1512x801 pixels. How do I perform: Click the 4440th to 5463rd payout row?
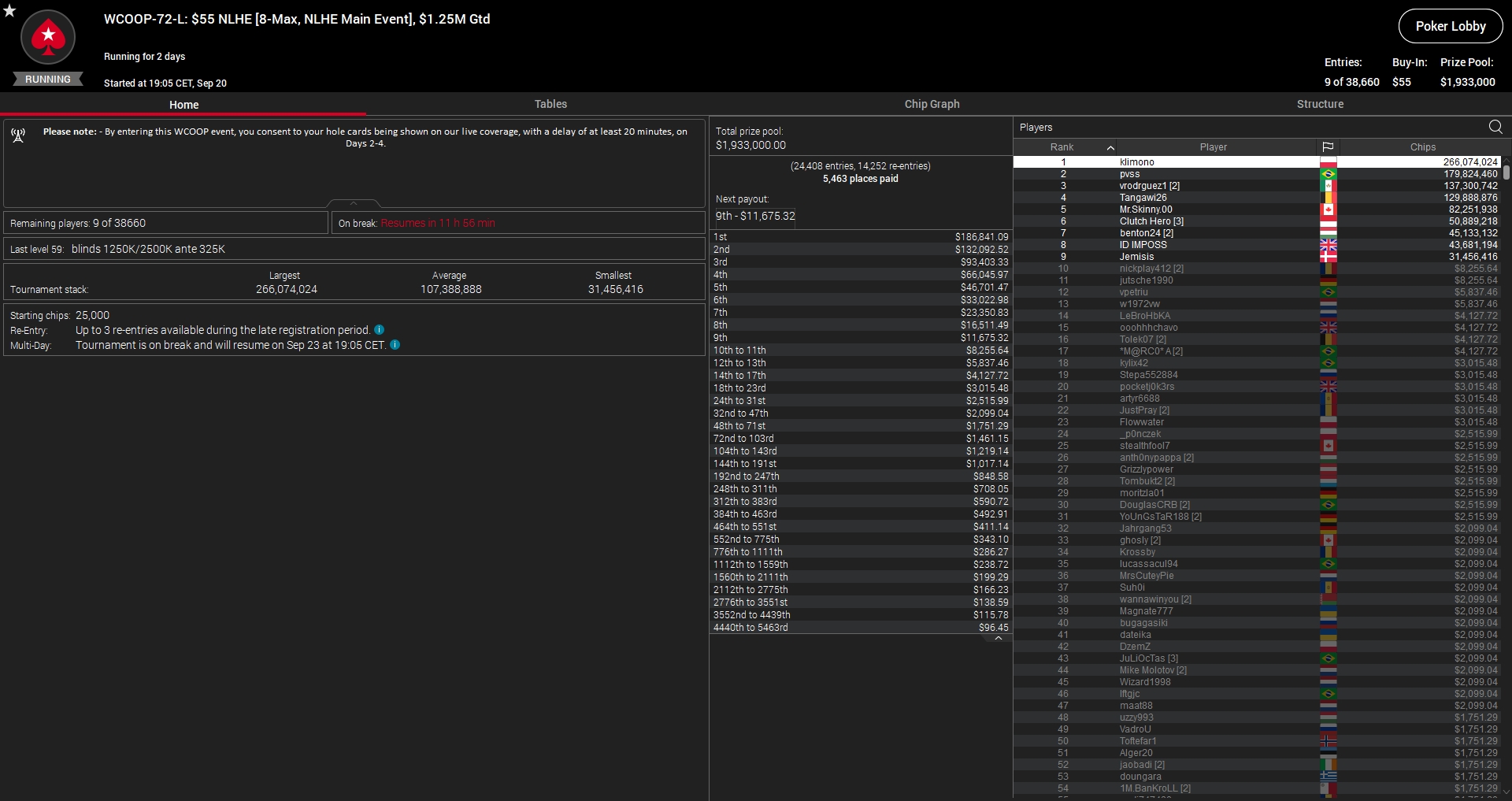tap(861, 628)
